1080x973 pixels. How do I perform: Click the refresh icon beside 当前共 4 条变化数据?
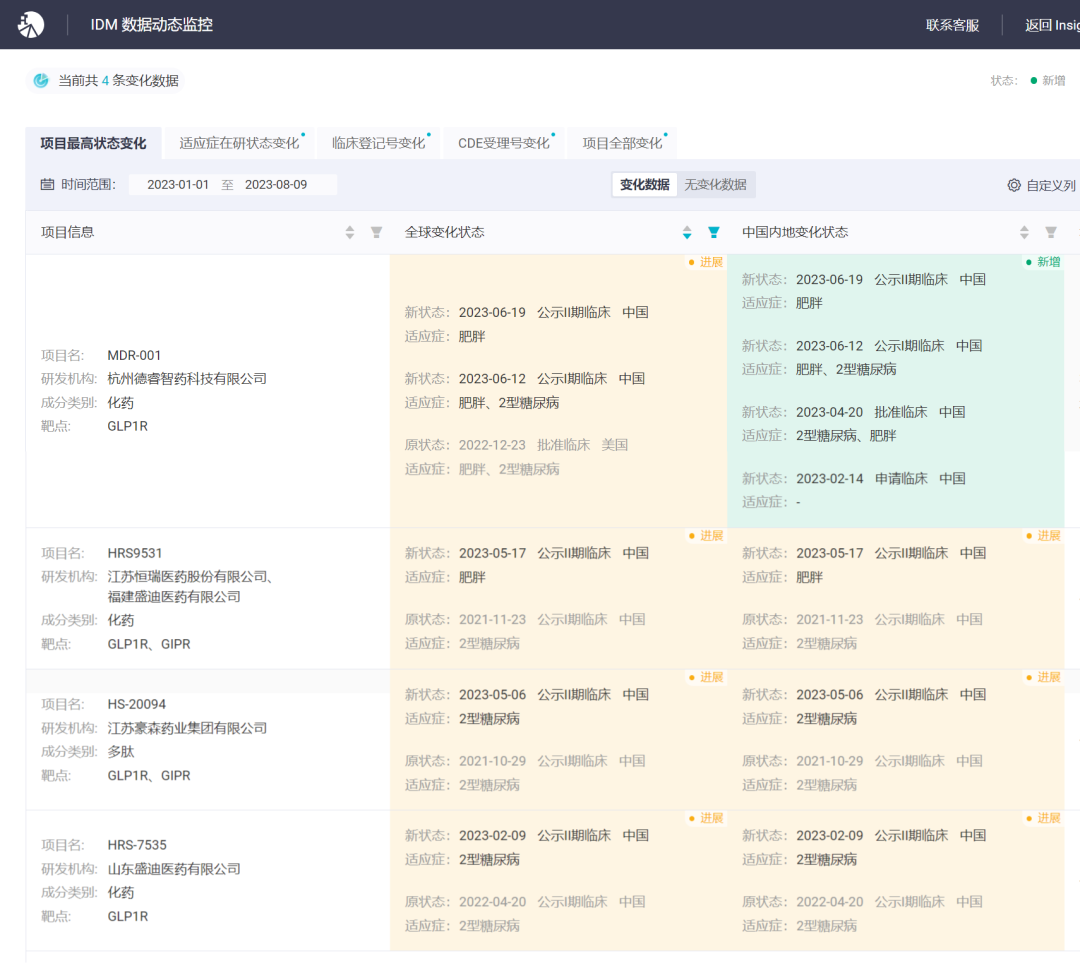41,81
